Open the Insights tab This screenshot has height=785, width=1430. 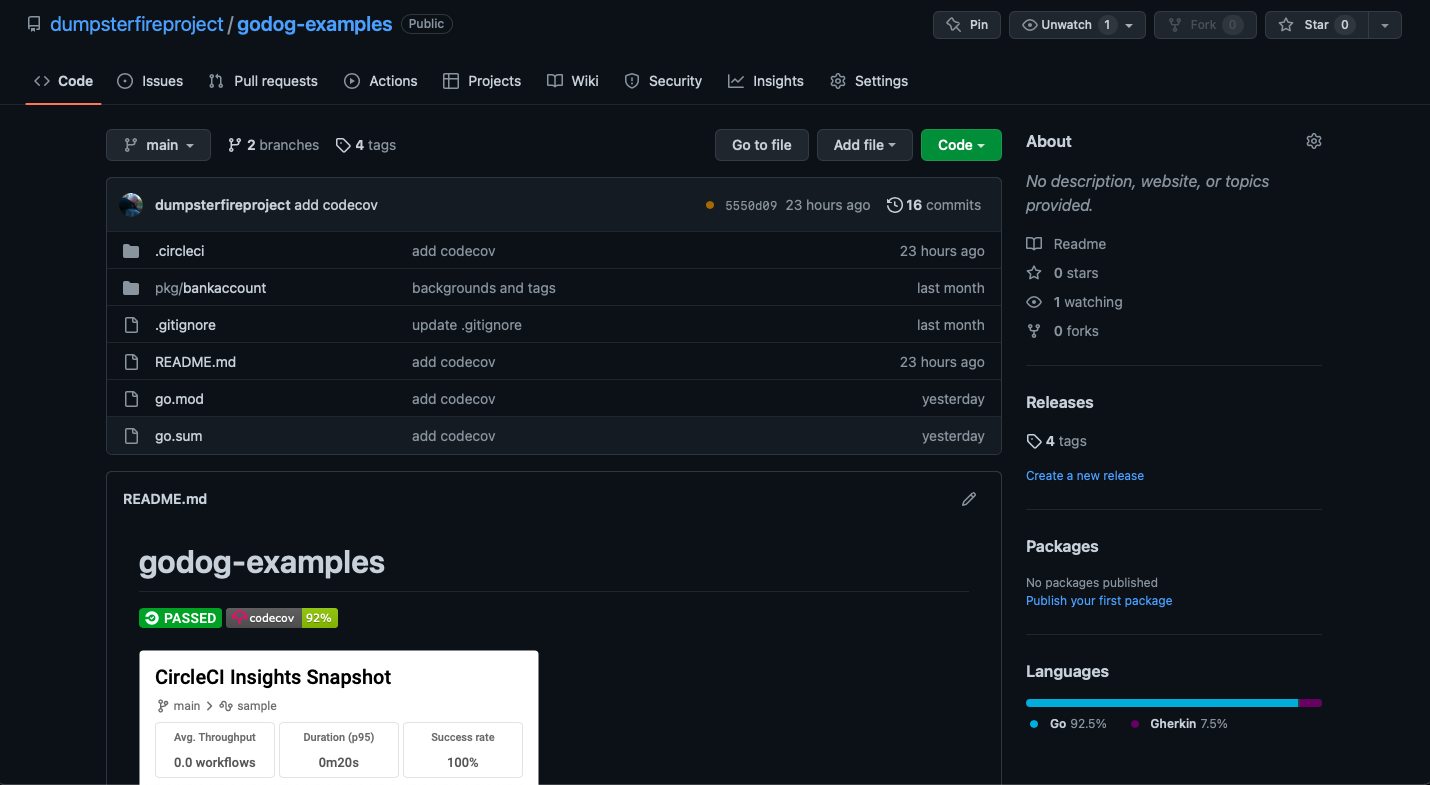[x=766, y=81]
